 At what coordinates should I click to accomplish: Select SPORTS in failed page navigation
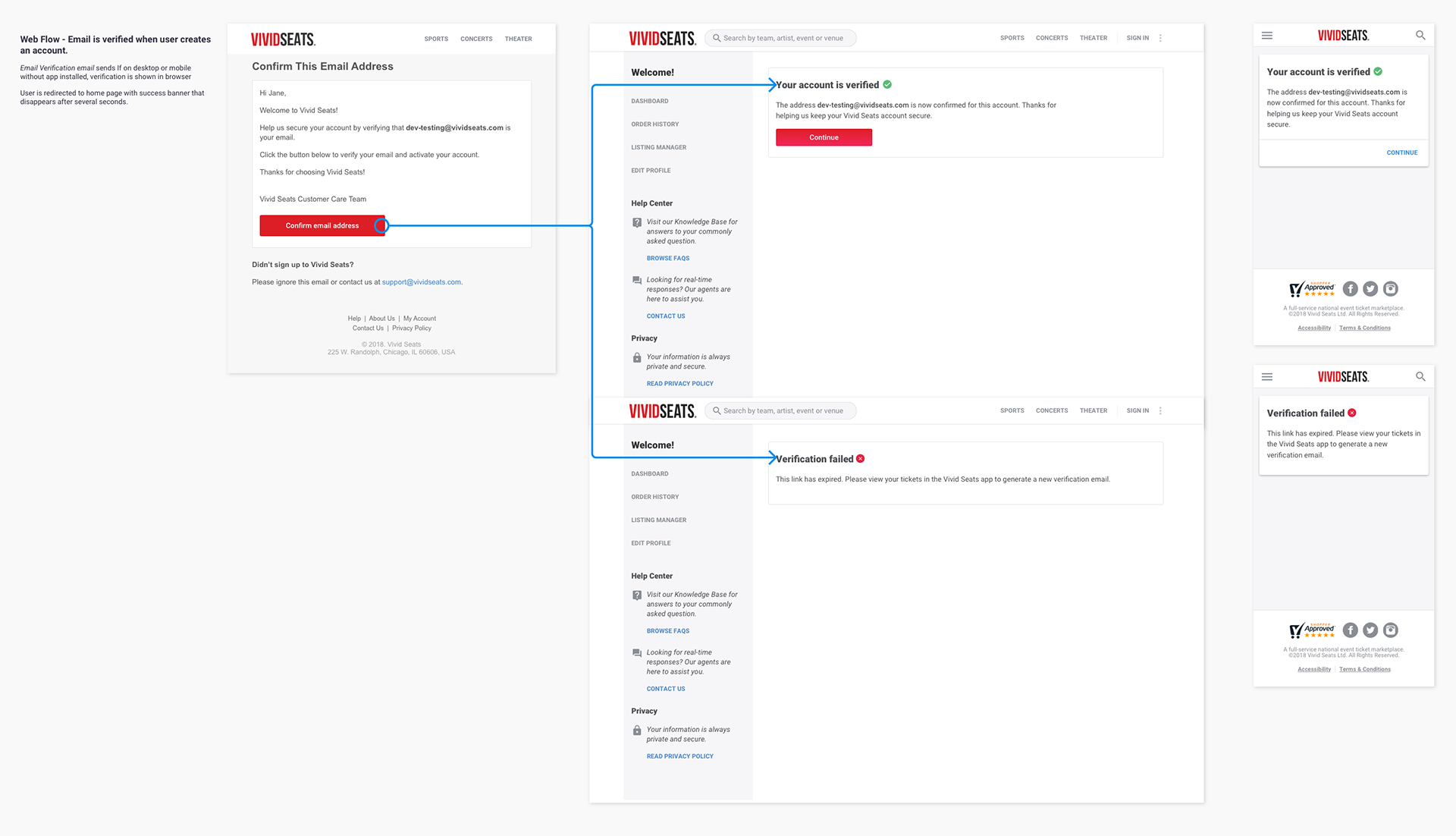(x=1012, y=410)
